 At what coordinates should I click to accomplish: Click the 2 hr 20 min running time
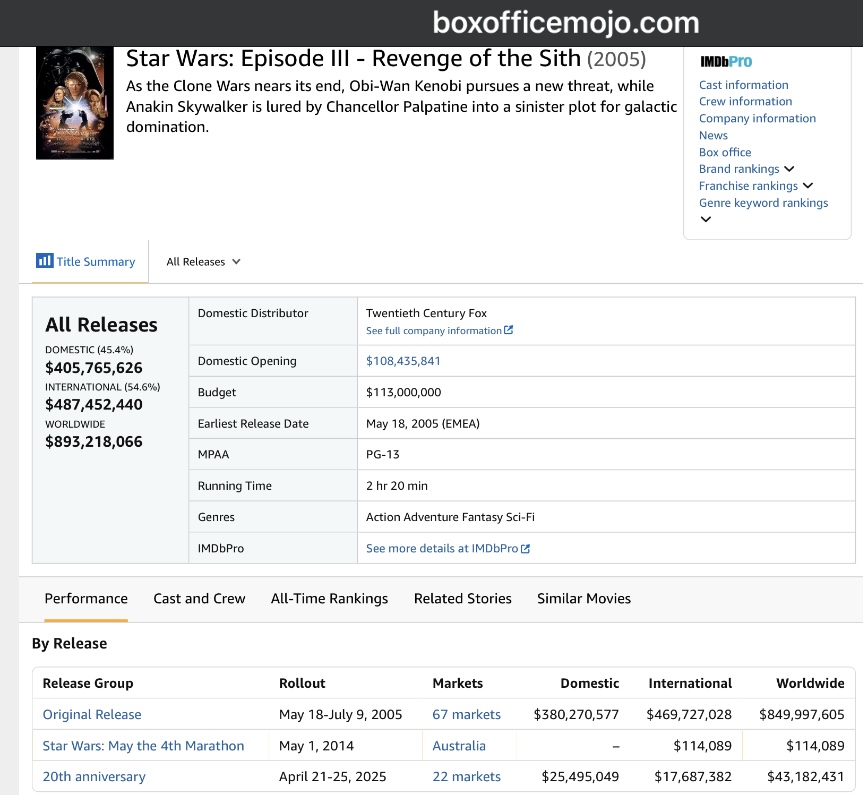[396, 486]
